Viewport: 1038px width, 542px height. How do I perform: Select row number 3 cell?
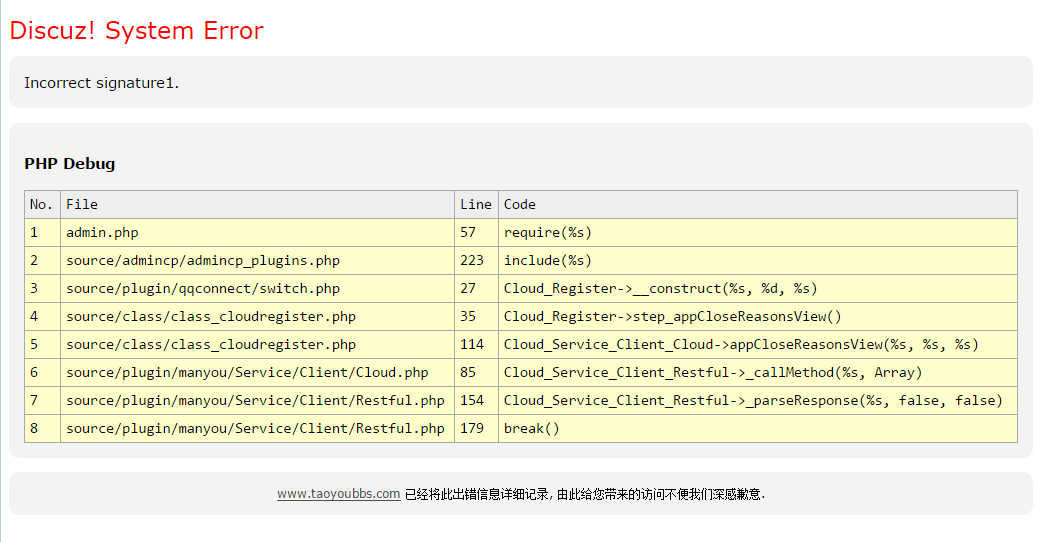pyautogui.click(x=42, y=289)
